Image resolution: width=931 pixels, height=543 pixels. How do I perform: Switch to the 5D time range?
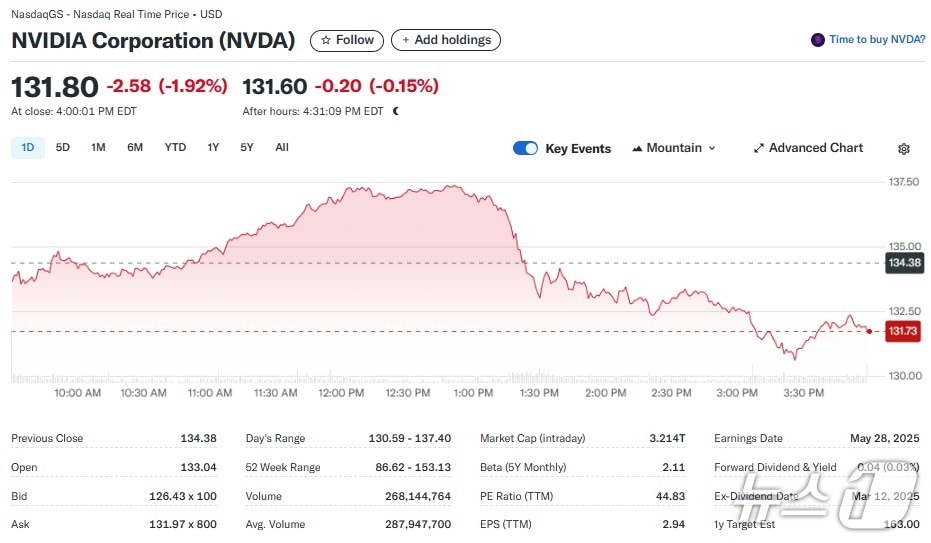click(x=63, y=147)
